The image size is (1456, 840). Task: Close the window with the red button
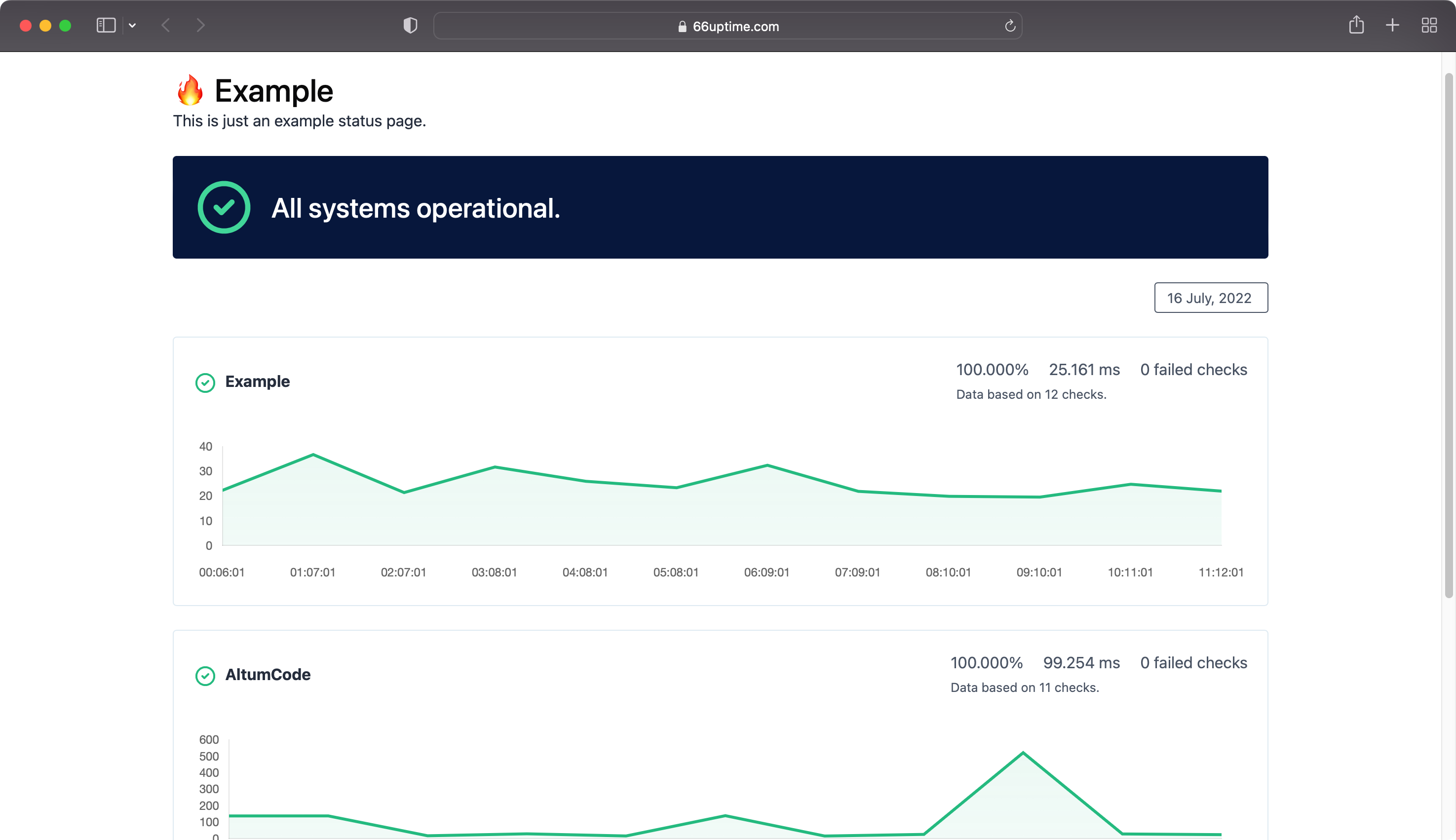click(x=25, y=25)
